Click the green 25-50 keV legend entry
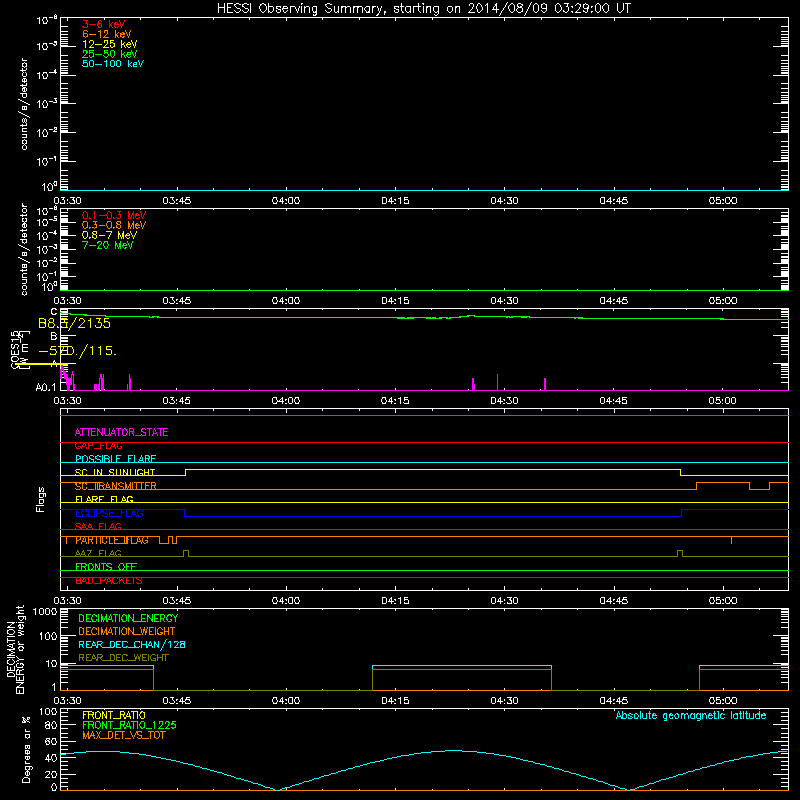The image size is (800, 800). [109, 54]
